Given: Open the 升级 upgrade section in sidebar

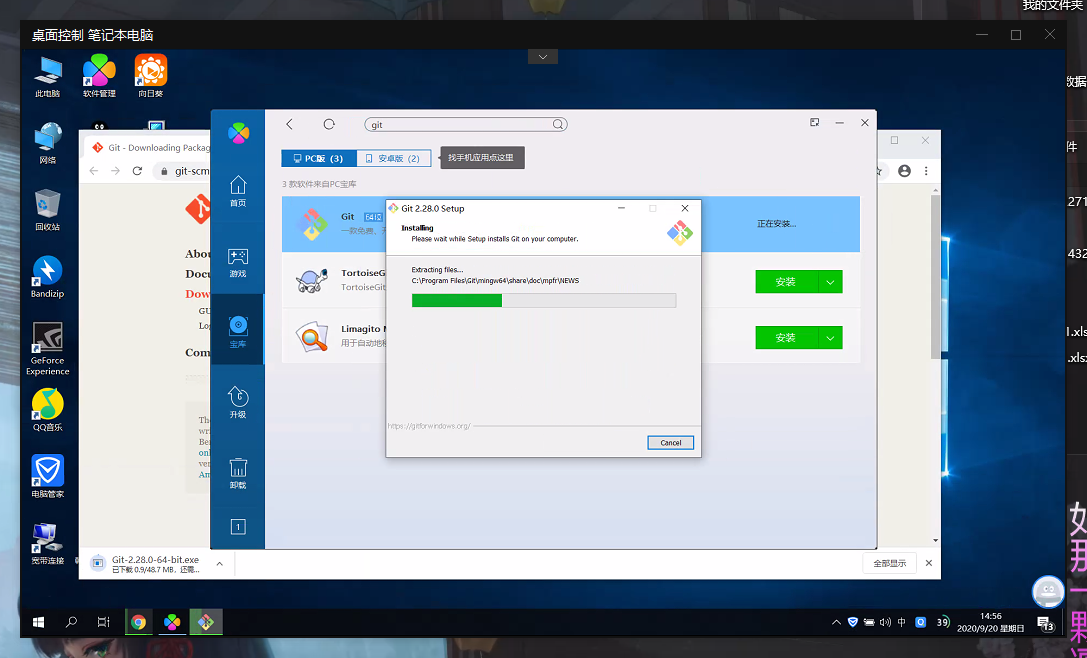Looking at the screenshot, I should (x=238, y=402).
